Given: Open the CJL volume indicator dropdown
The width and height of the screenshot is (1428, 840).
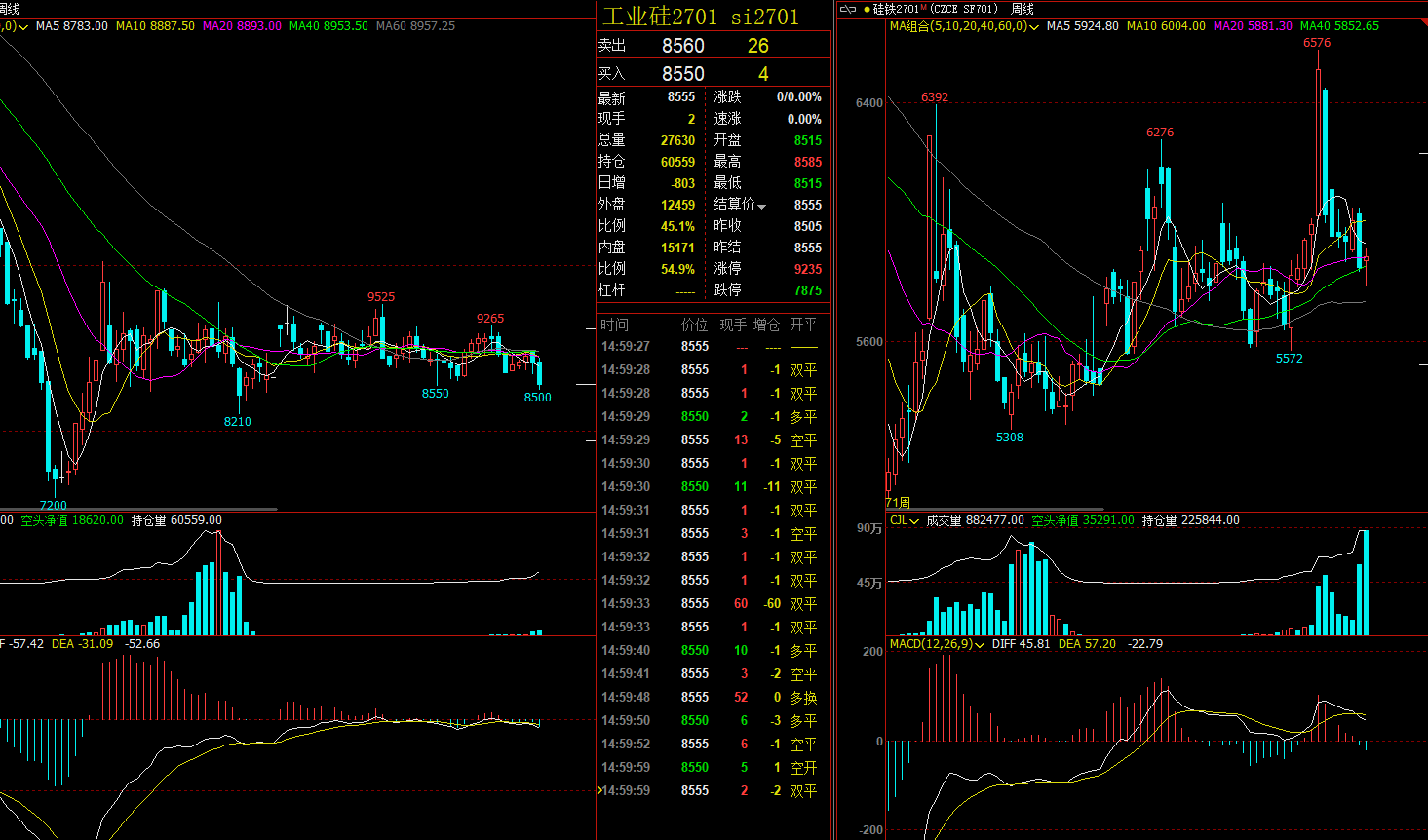Looking at the screenshot, I should 914,521.
